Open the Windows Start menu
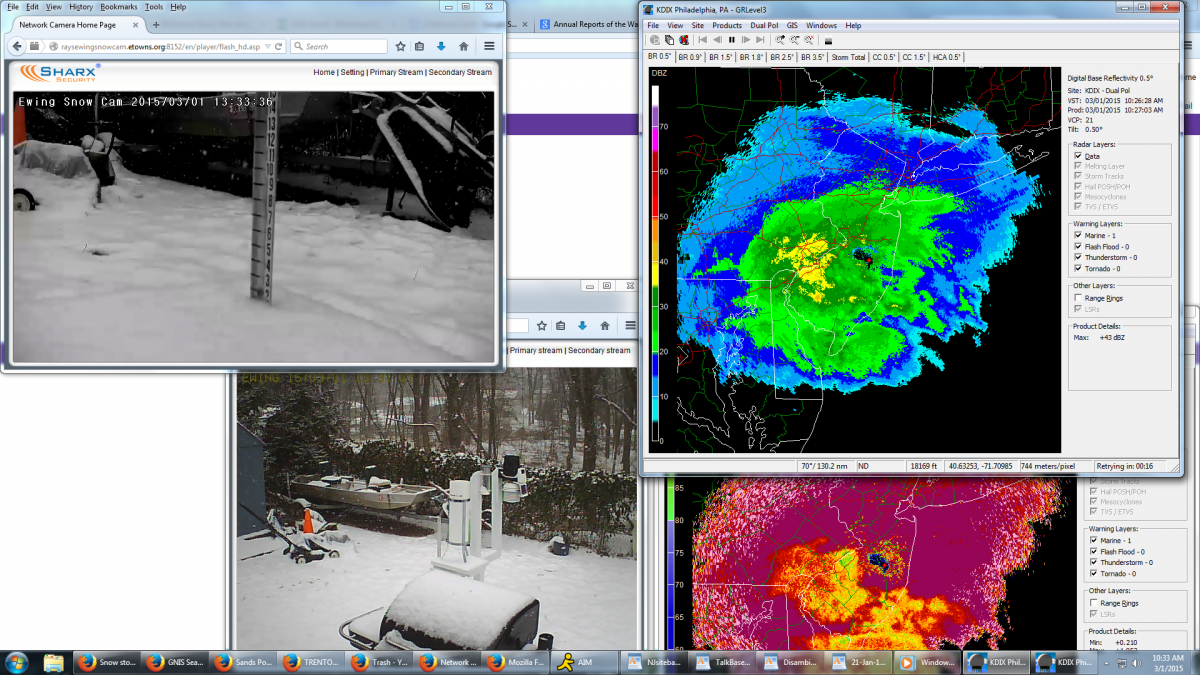1200x675 pixels. tap(17, 662)
